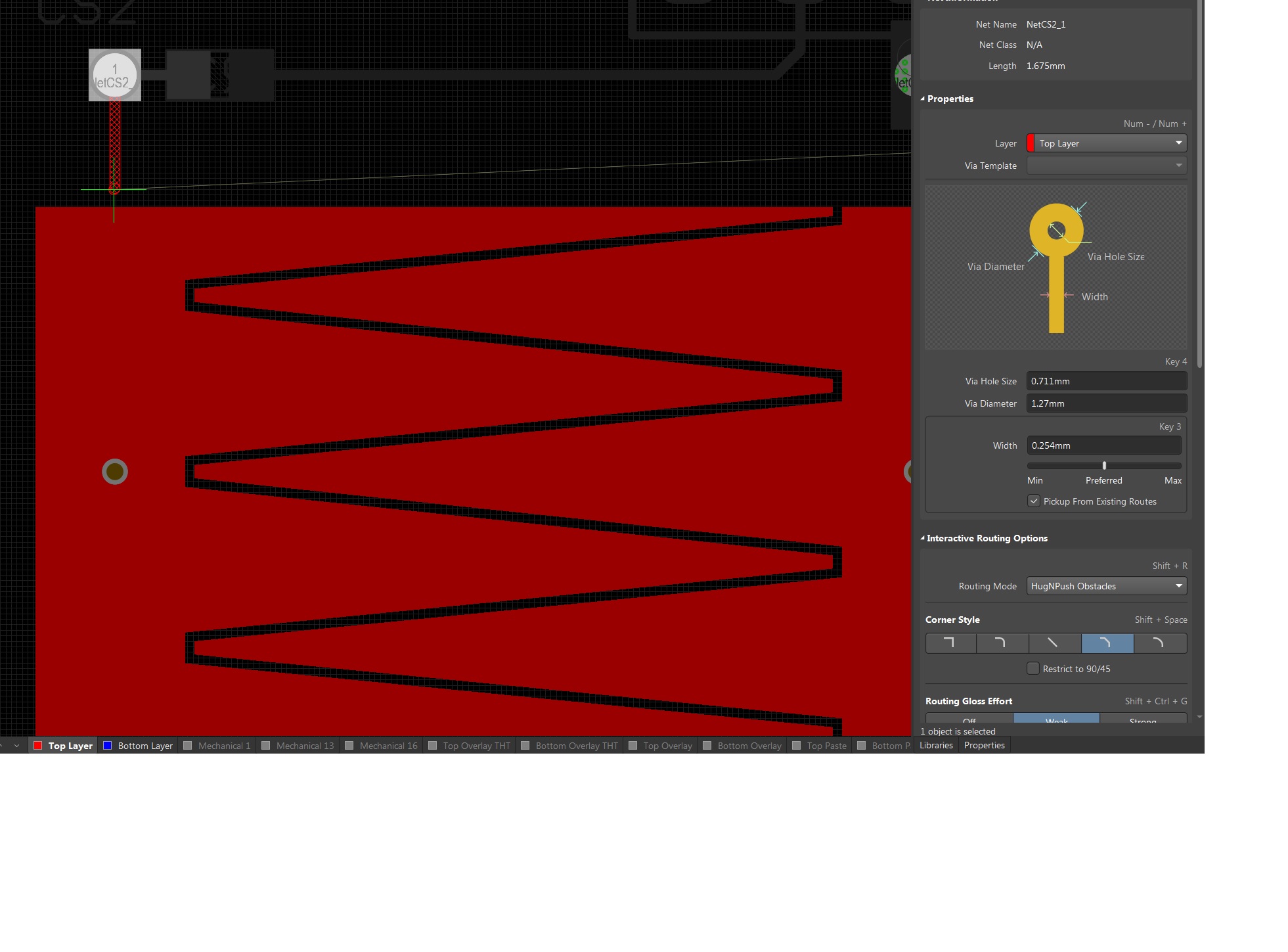Select the 90 degree corner style

point(950,643)
